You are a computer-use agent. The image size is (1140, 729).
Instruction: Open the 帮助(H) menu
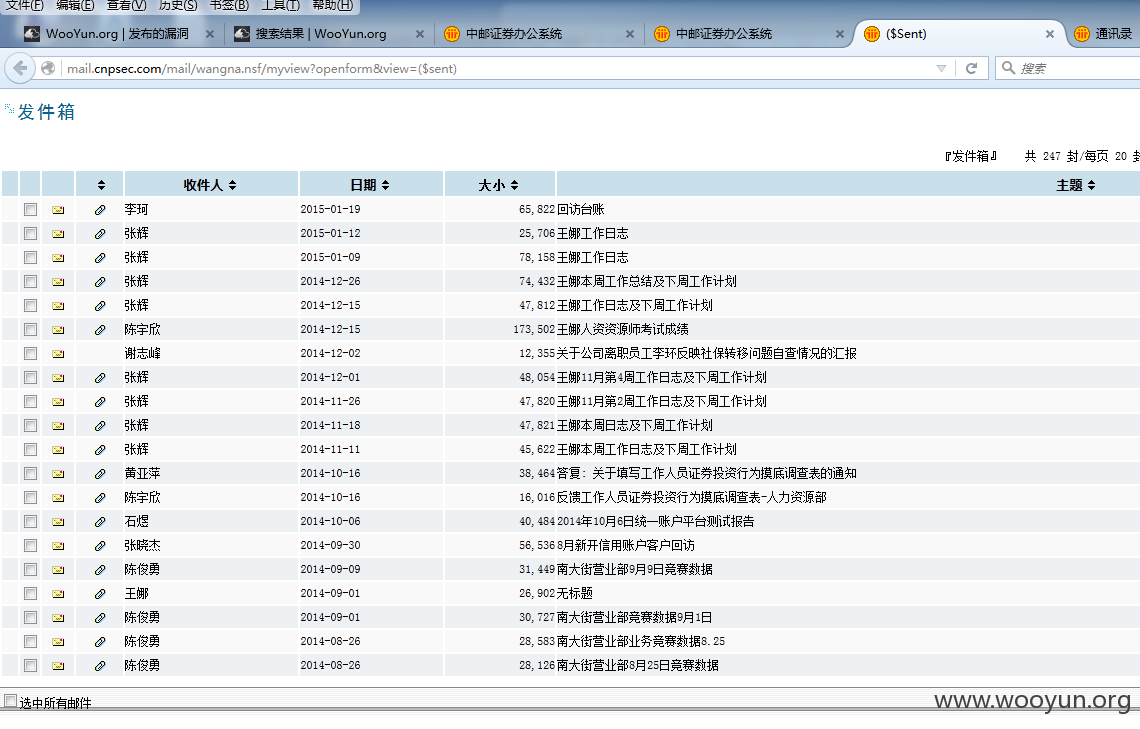coord(332,5)
